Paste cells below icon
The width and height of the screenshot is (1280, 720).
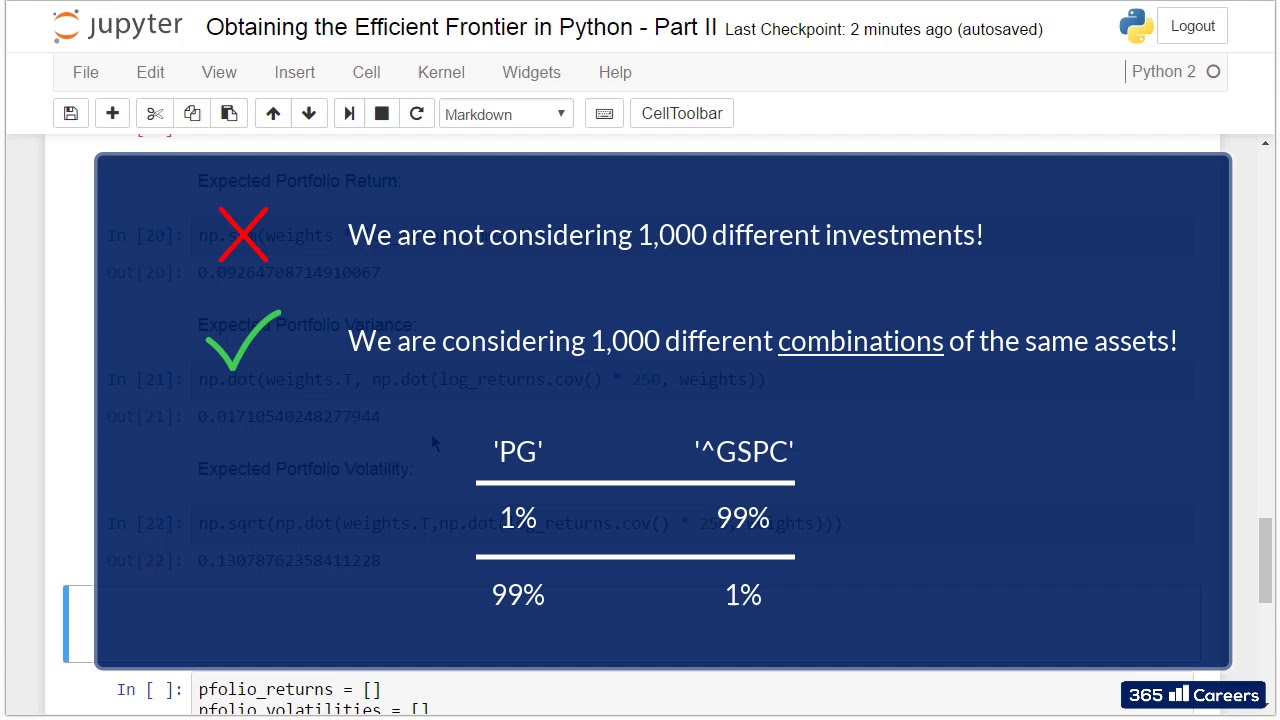(229, 113)
